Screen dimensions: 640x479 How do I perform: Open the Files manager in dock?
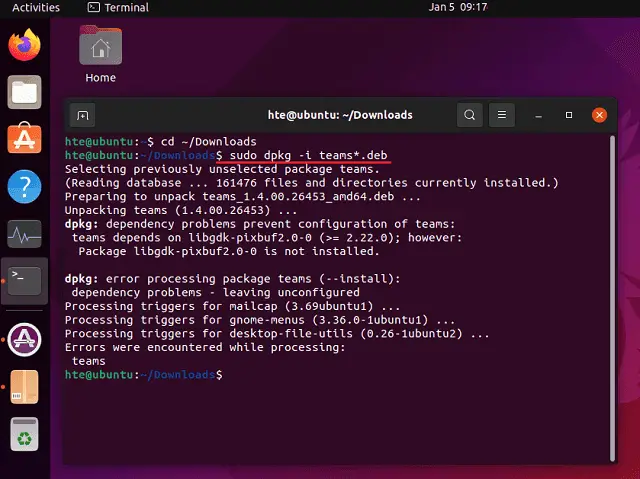click(24, 92)
